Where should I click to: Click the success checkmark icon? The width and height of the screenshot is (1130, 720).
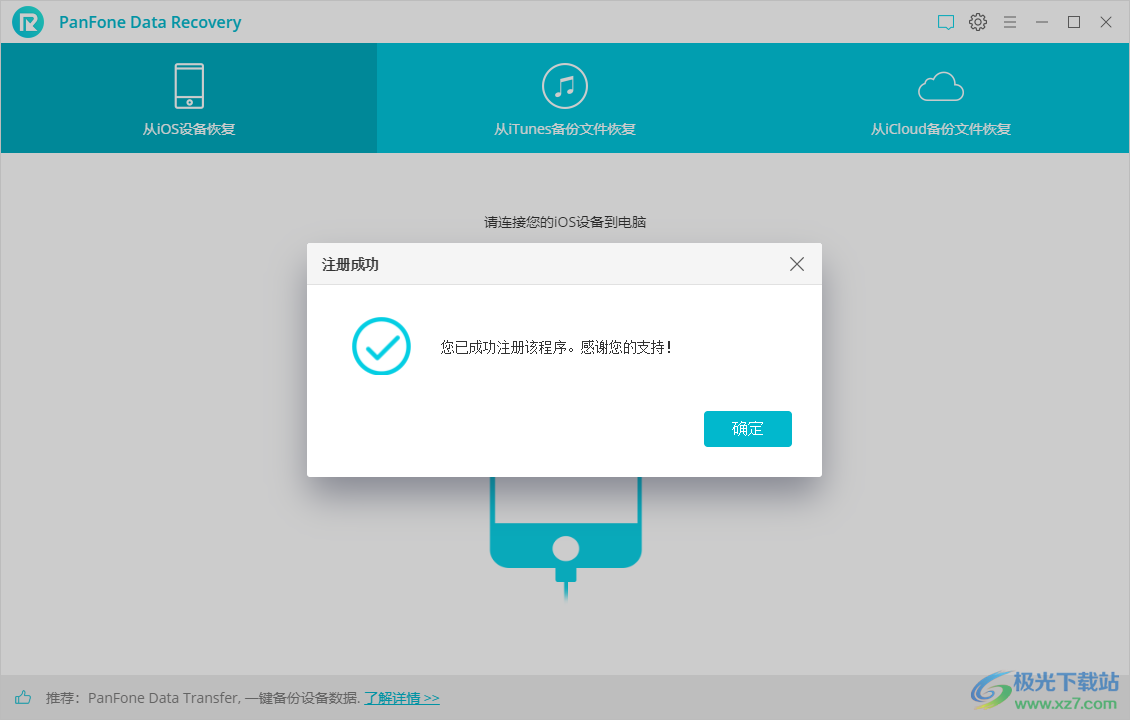click(381, 346)
